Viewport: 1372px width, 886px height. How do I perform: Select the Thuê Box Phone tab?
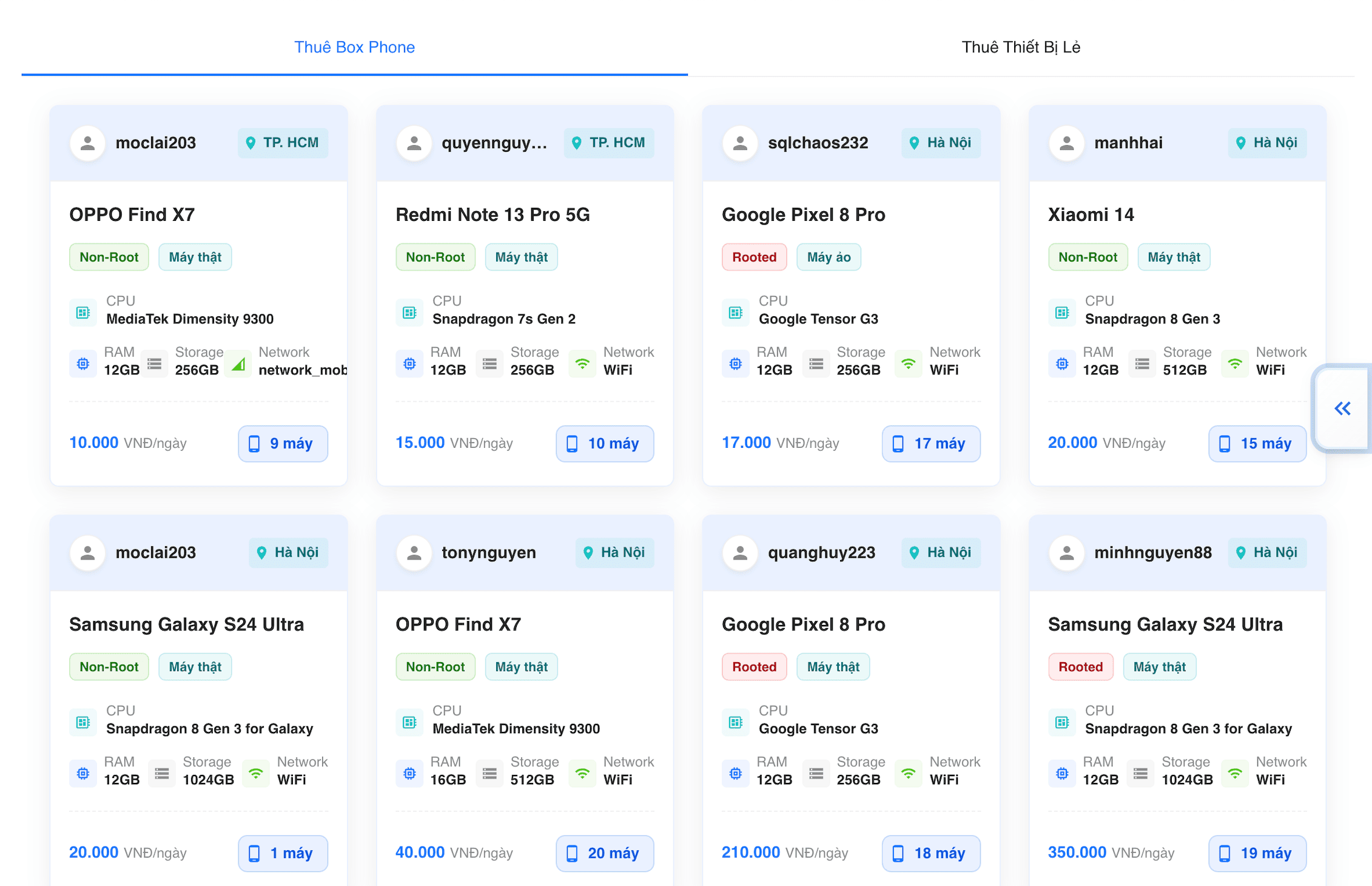pos(354,47)
